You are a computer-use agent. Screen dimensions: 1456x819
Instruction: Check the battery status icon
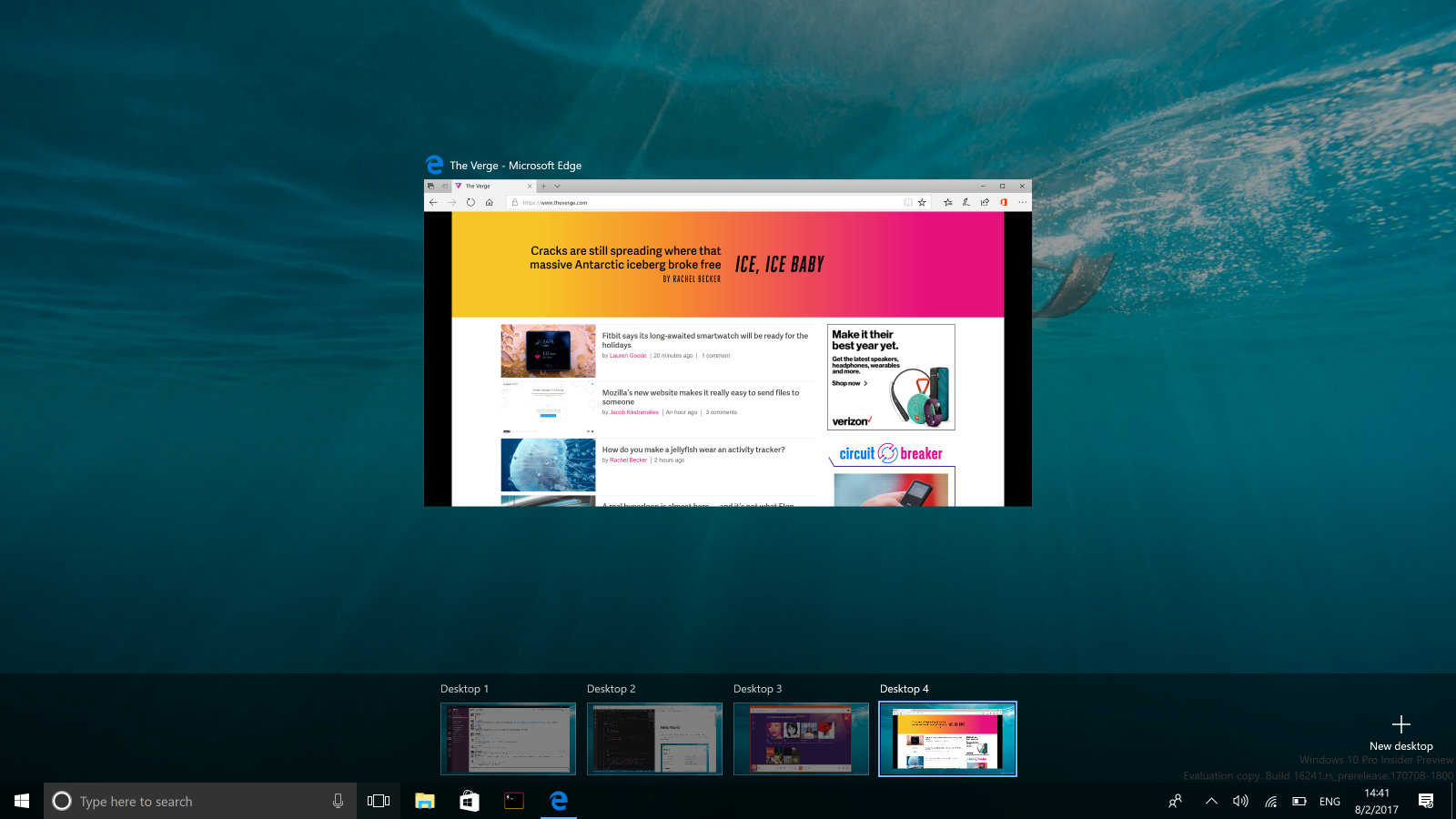click(x=1299, y=801)
